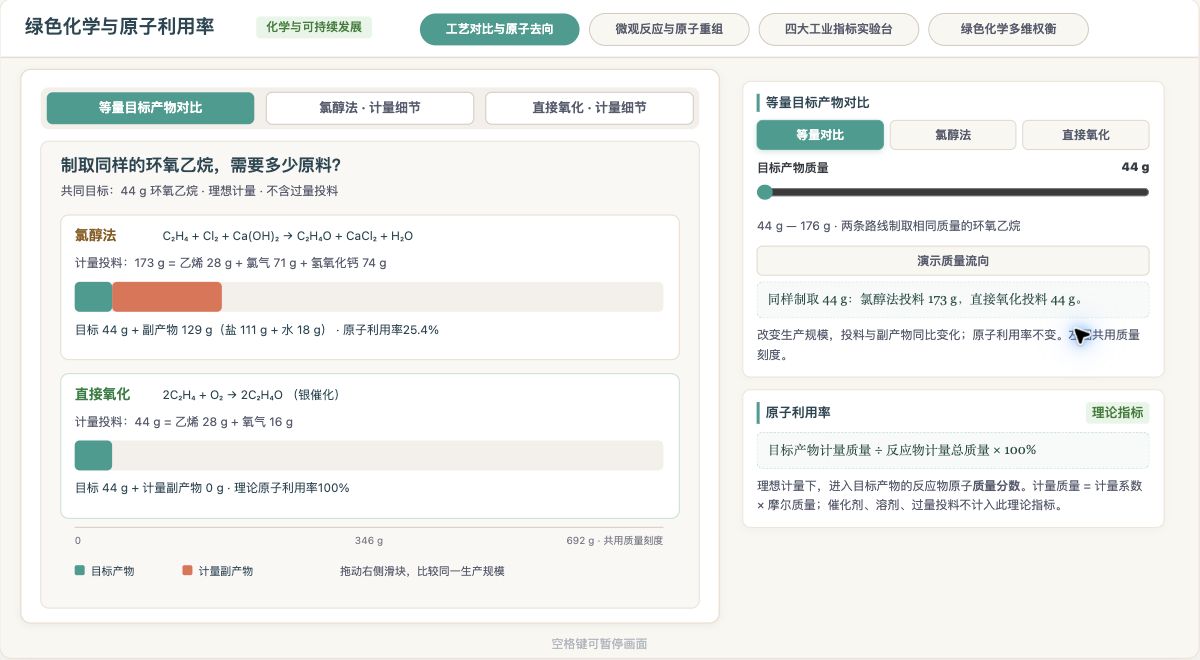This screenshot has height=660, width=1200.
Task: Click the atom economy formula box
Action: coord(953,450)
